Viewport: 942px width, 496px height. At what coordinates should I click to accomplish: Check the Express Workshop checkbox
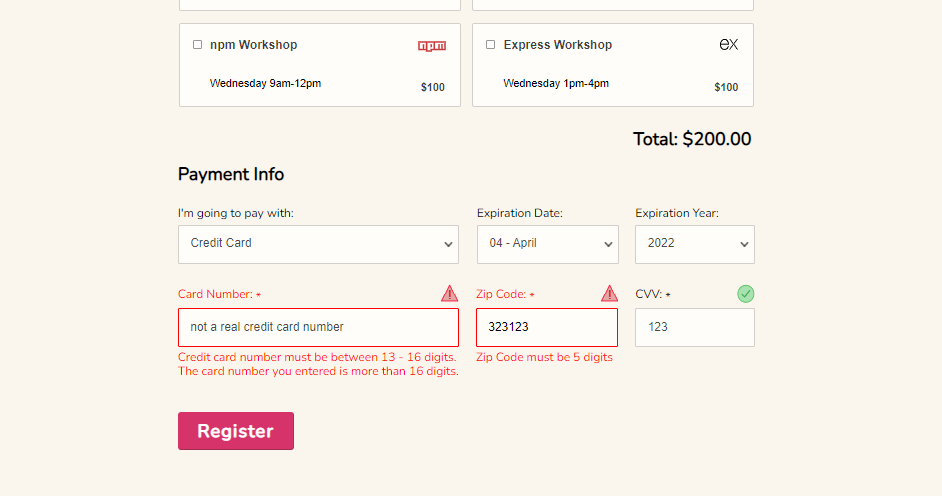pos(490,45)
